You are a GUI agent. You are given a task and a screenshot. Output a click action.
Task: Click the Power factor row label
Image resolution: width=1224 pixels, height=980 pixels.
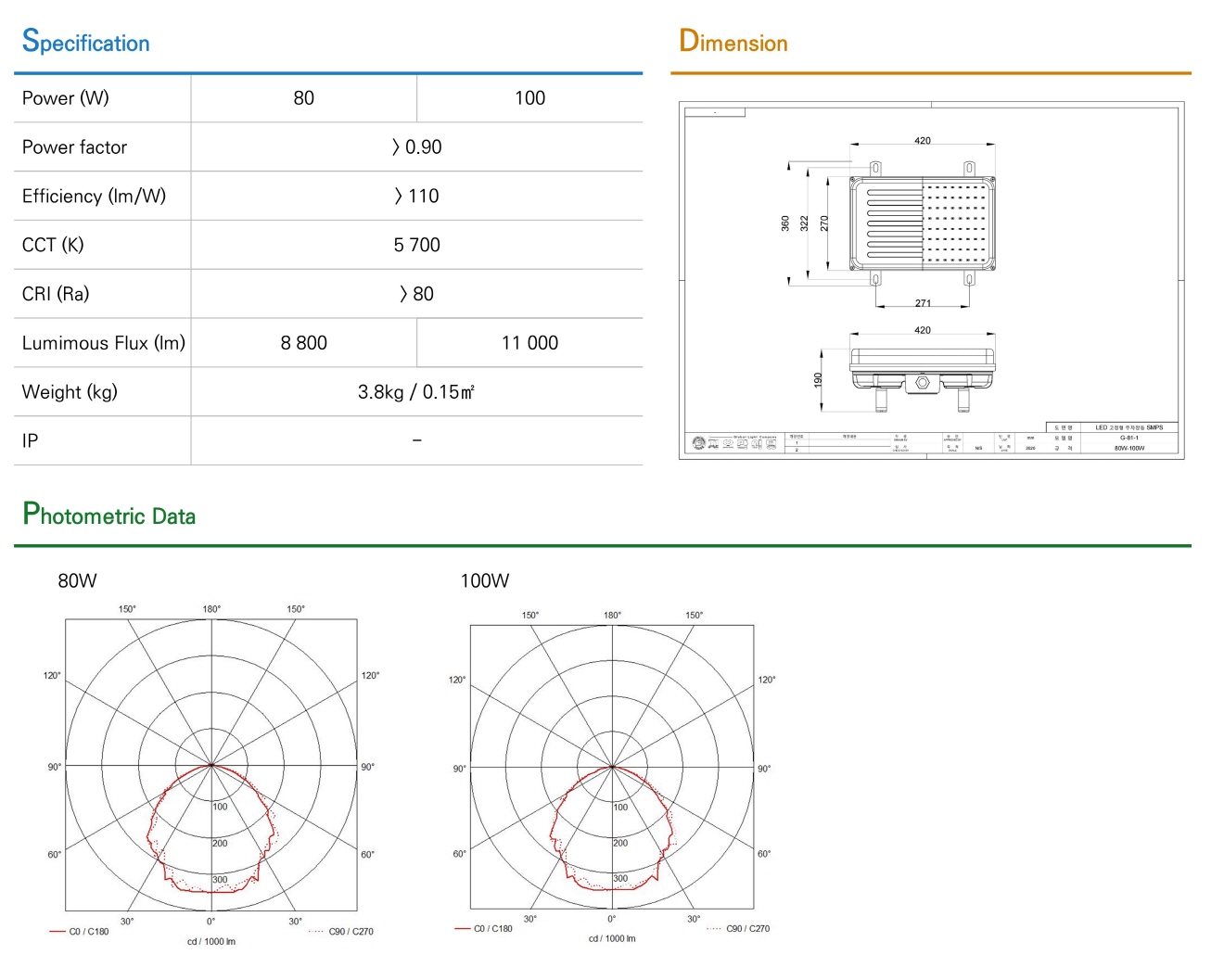pyautogui.click(x=74, y=147)
